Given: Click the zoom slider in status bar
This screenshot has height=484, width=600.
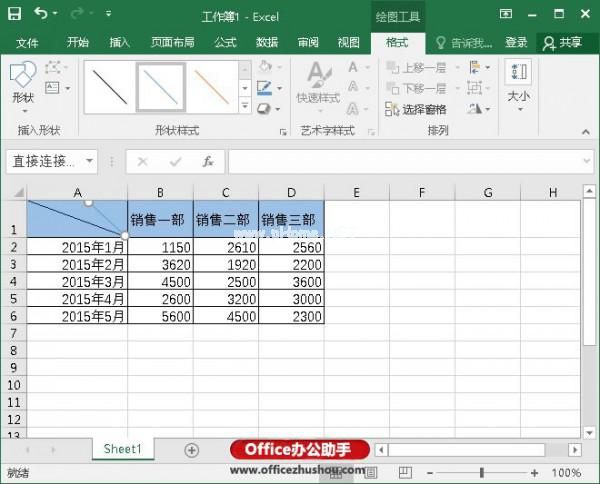Looking at the screenshot, I should click(482, 472).
